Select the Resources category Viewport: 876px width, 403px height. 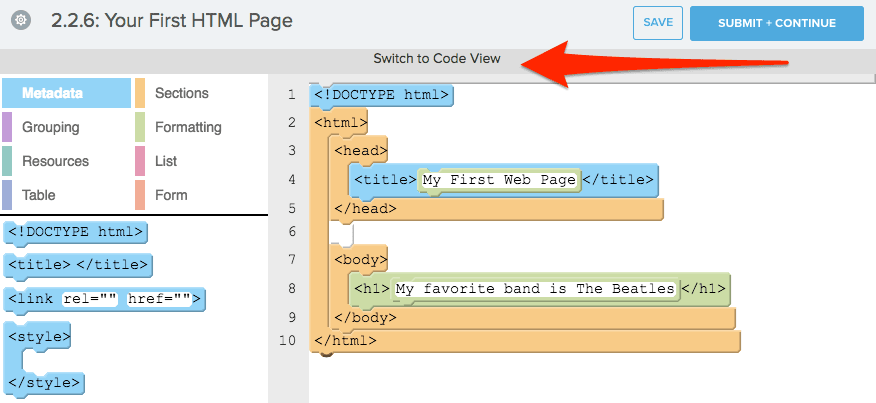(55, 161)
